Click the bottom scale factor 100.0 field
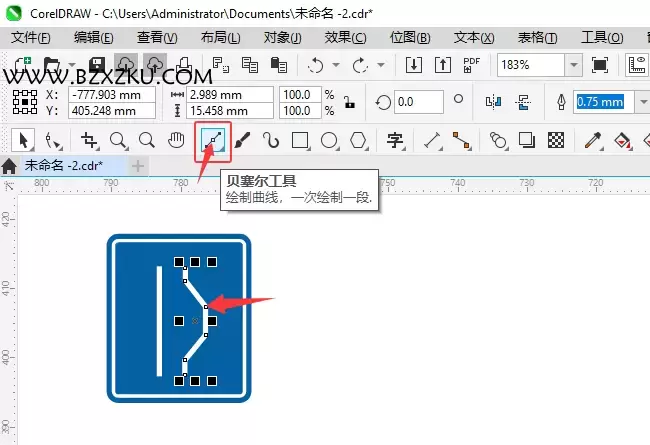Screen dimensions: 650x445 pos(301,111)
